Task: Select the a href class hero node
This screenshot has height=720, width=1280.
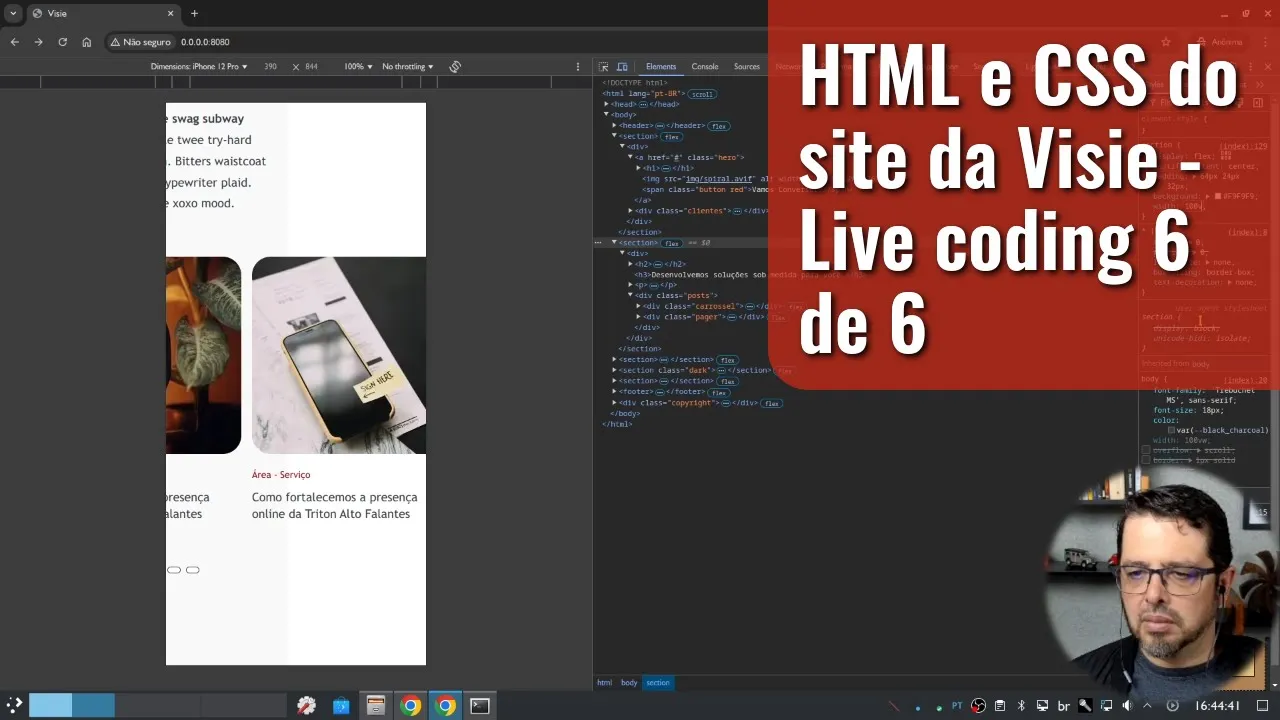Action: 690,157
